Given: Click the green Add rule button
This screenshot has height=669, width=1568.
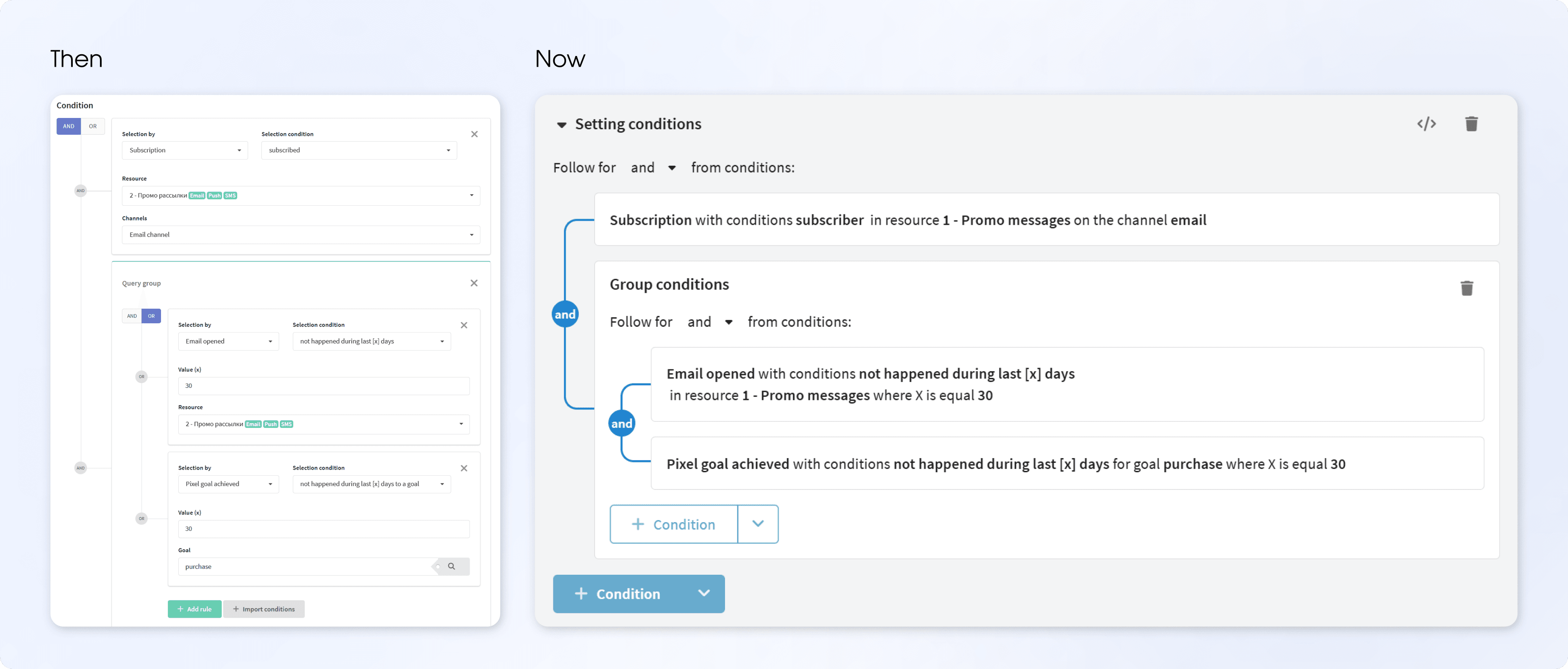Looking at the screenshot, I should pos(194,609).
